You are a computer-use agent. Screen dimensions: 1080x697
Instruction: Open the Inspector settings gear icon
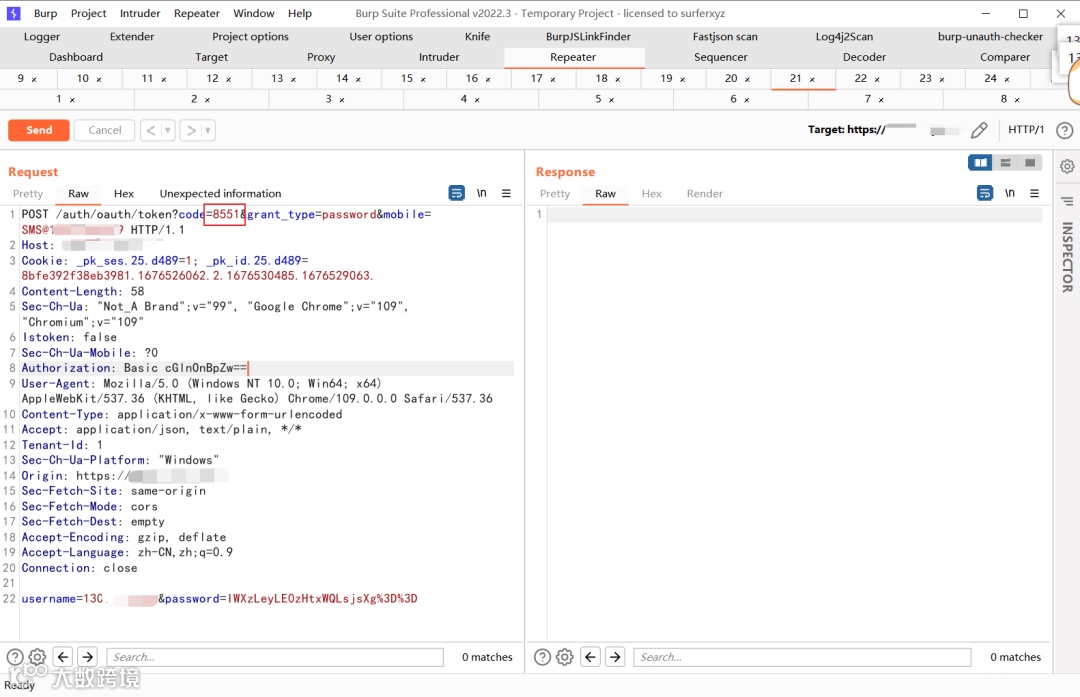click(x=1067, y=166)
